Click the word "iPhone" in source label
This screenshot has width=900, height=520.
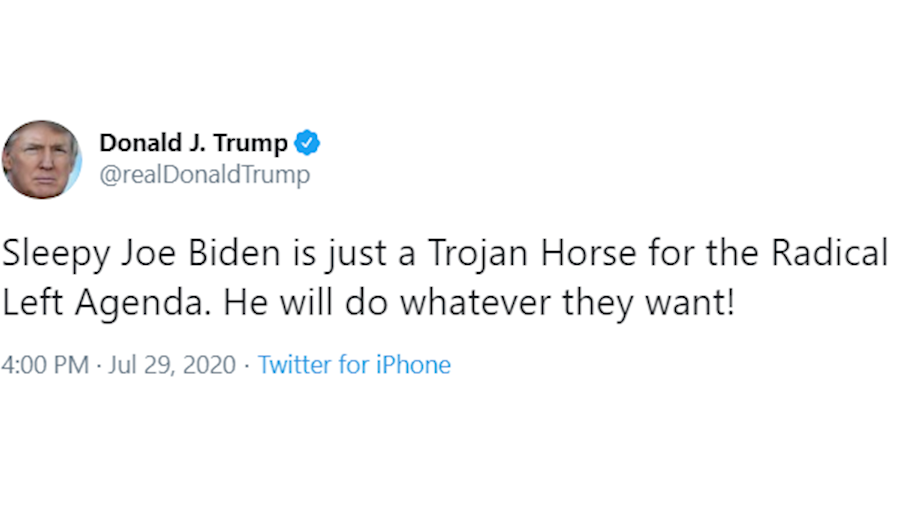click(x=413, y=365)
